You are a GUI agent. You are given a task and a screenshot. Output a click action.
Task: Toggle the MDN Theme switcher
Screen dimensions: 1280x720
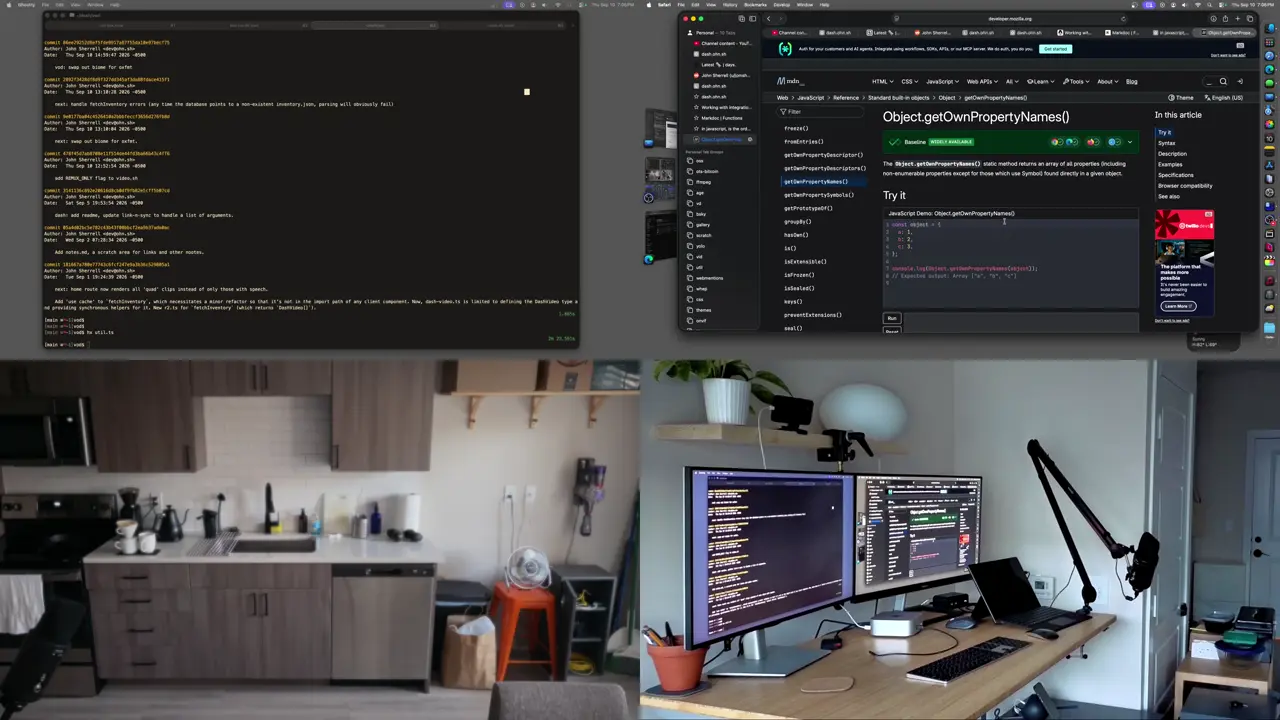[x=1181, y=98]
